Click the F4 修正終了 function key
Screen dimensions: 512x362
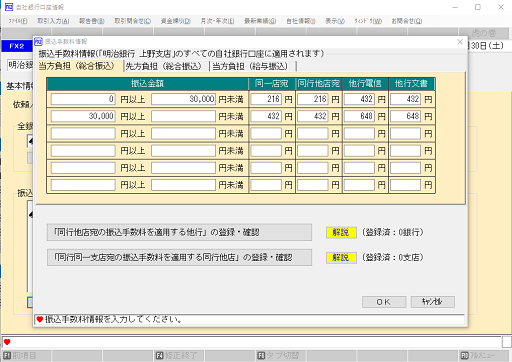click(179, 356)
